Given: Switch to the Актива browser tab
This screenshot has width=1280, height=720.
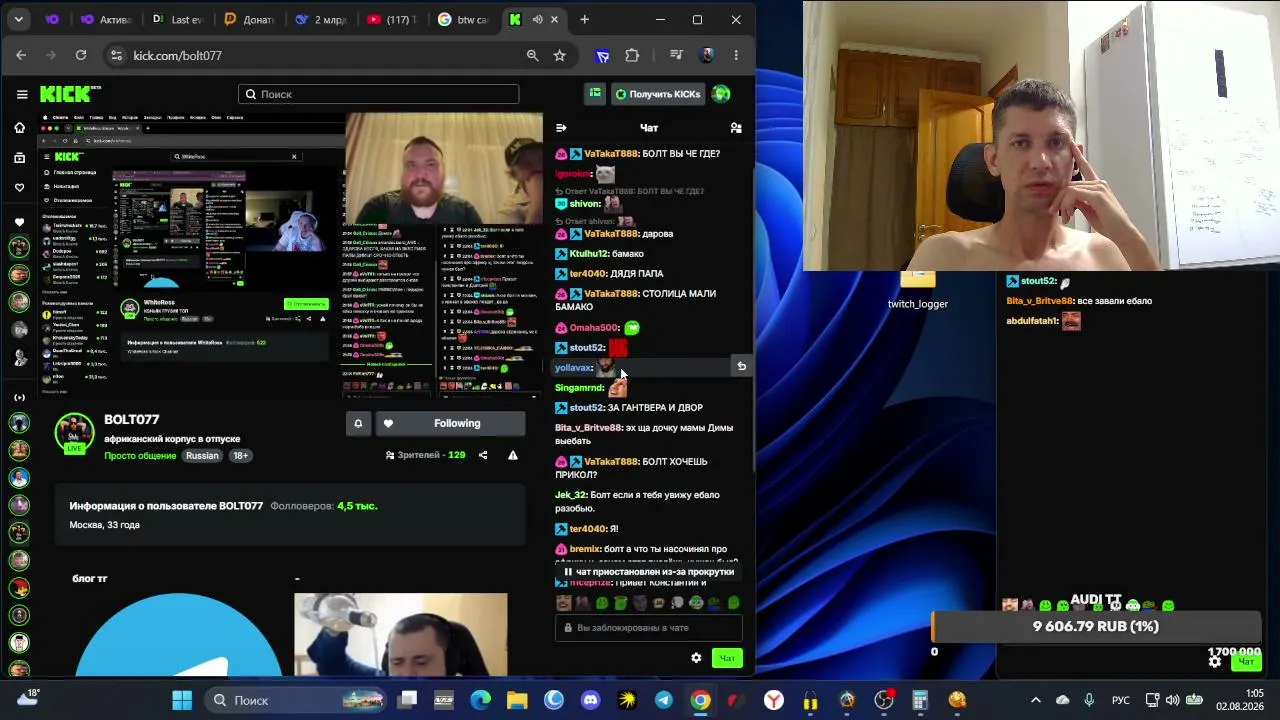Looking at the screenshot, I should coord(108,19).
